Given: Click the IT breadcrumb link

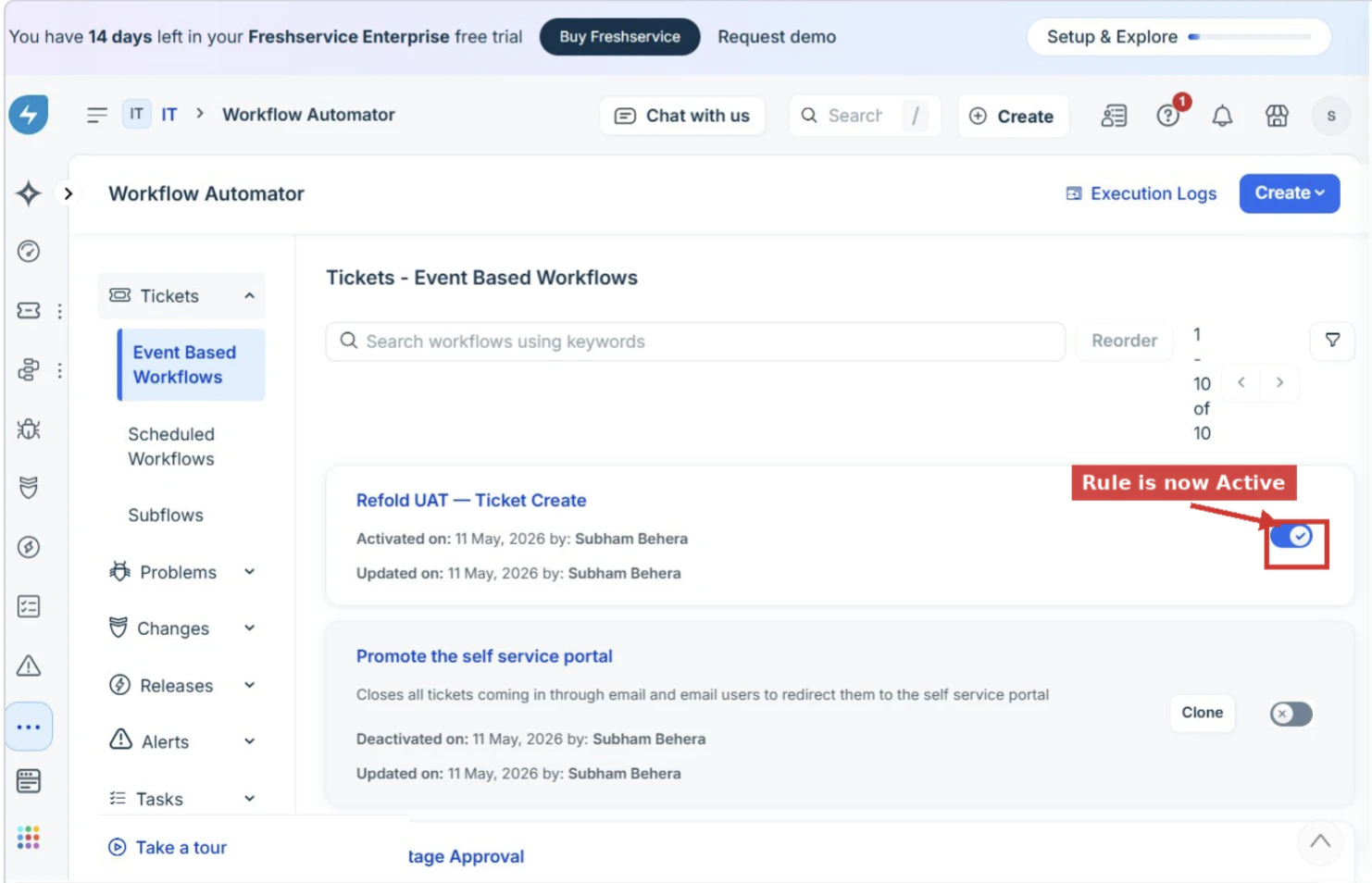Looking at the screenshot, I should point(168,115).
